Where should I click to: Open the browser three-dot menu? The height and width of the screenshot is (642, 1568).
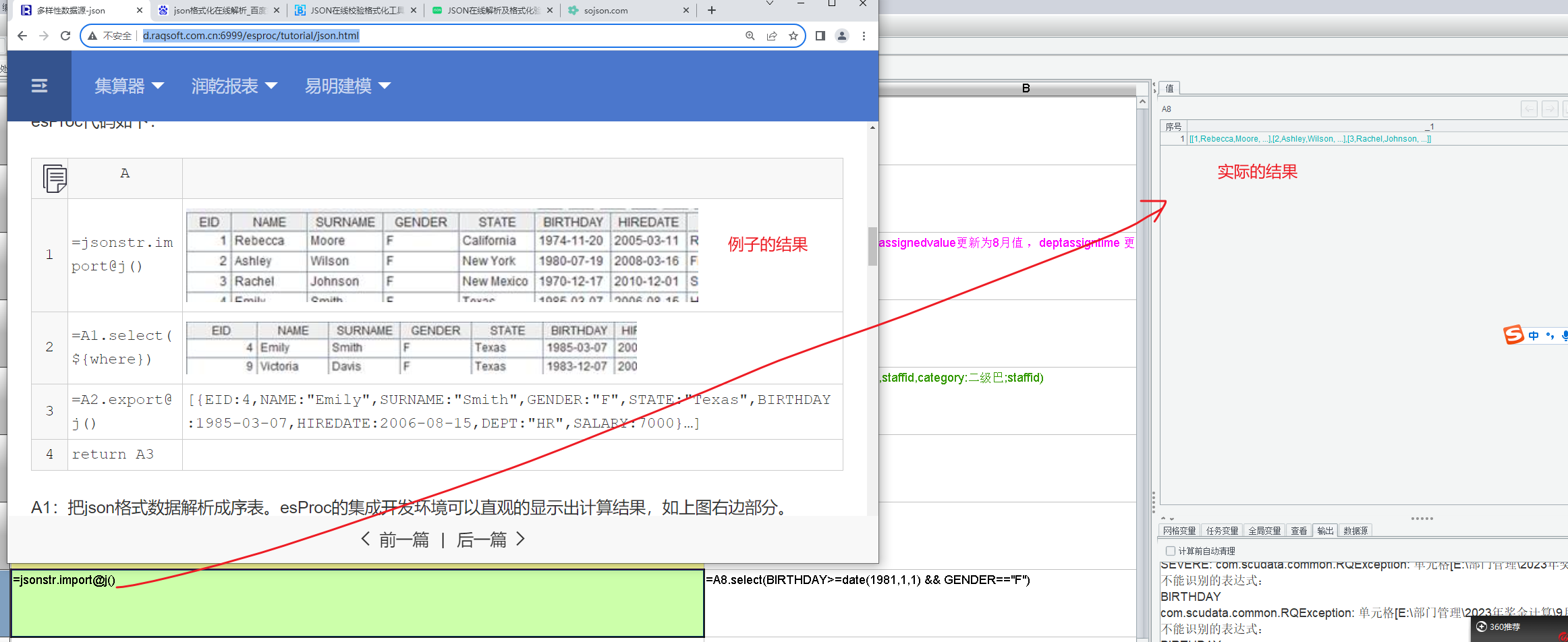tap(864, 36)
